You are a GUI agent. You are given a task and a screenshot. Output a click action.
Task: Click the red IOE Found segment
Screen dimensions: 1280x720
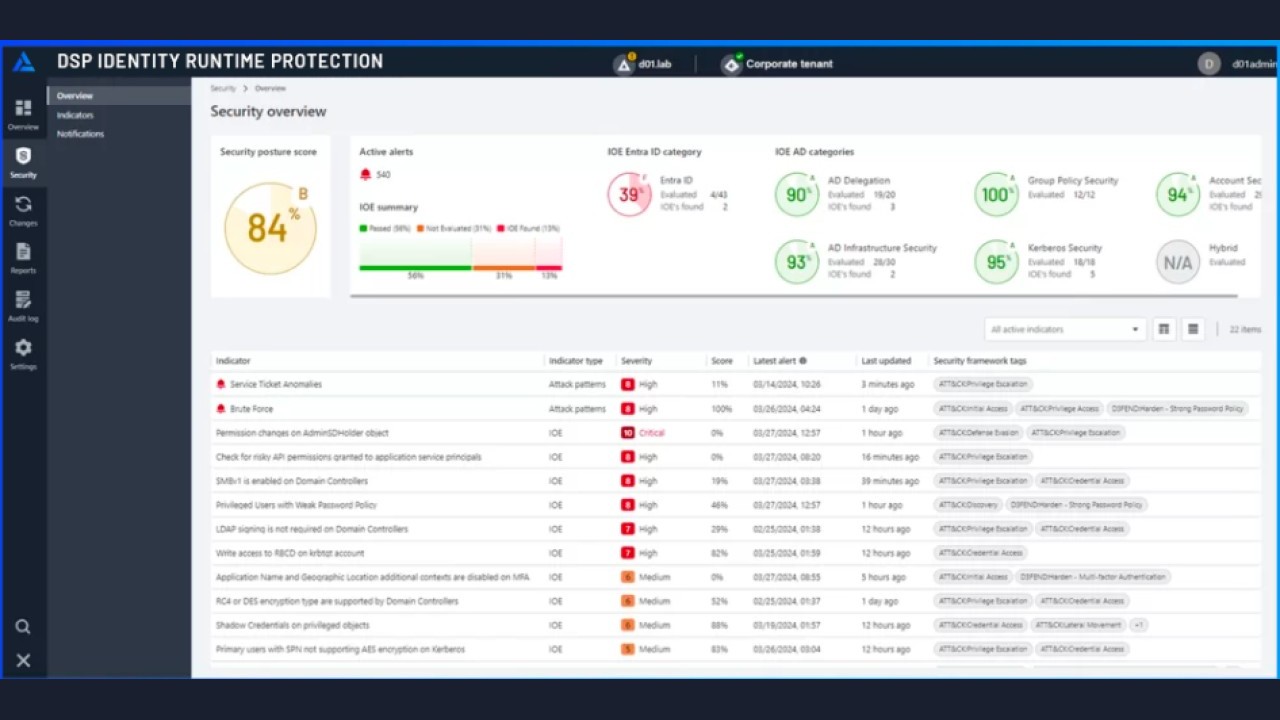pyautogui.click(x=549, y=254)
